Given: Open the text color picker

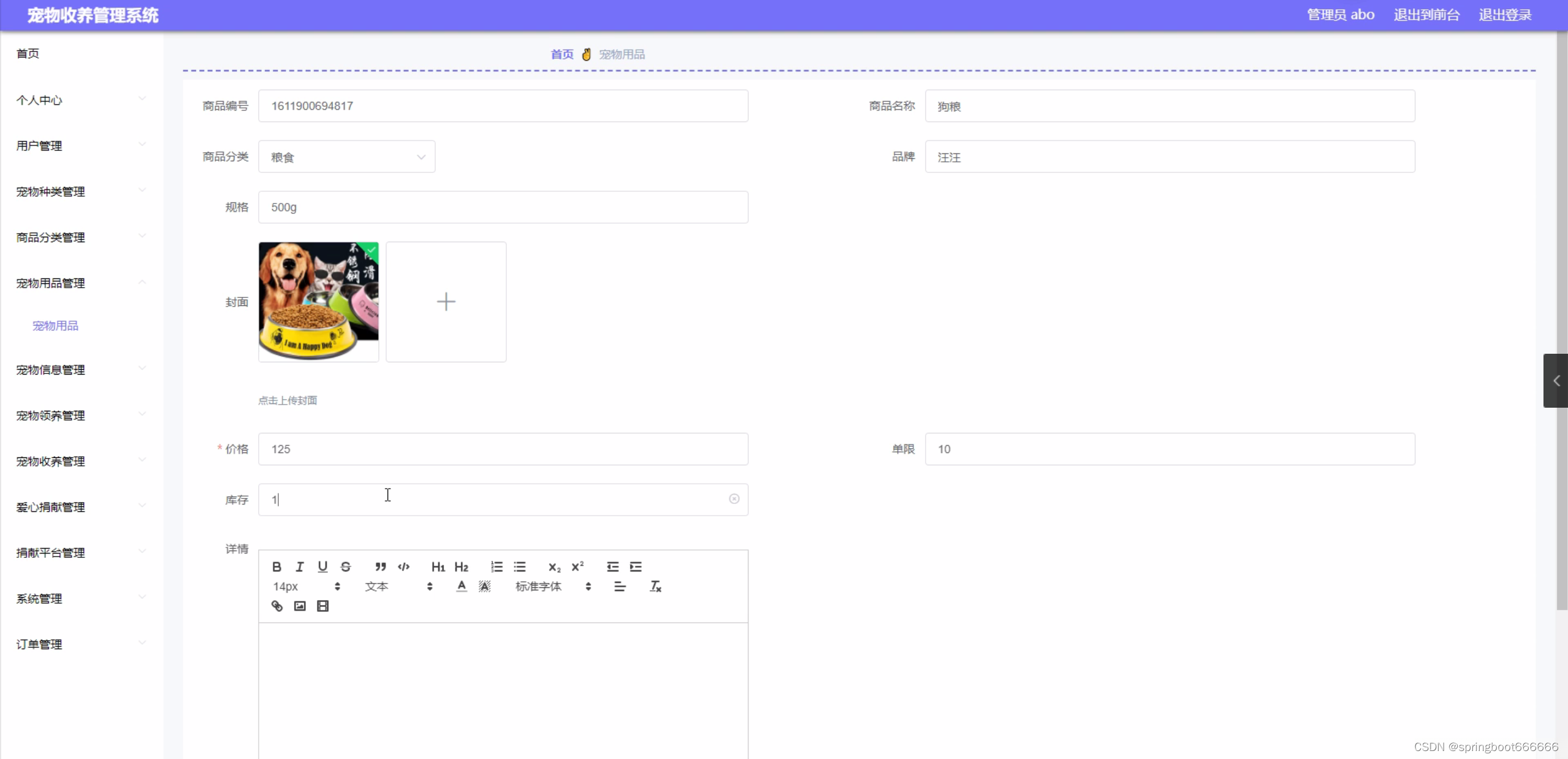Looking at the screenshot, I should [462, 586].
